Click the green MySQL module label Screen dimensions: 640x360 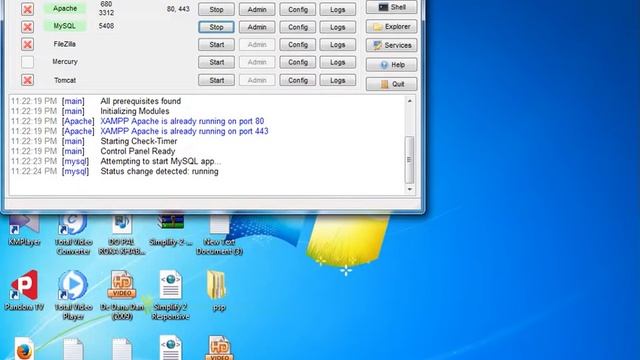pos(65,26)
